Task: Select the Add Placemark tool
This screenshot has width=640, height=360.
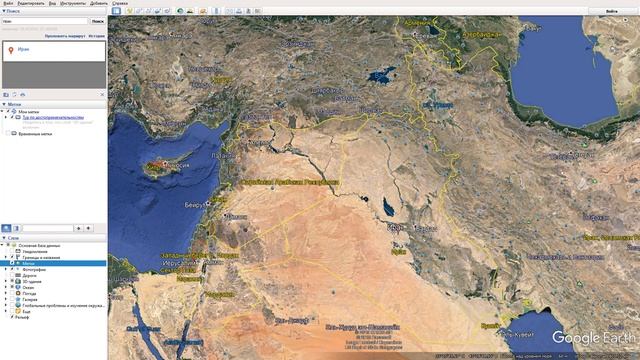Action: pyautogui.click(x=130, y=11)
